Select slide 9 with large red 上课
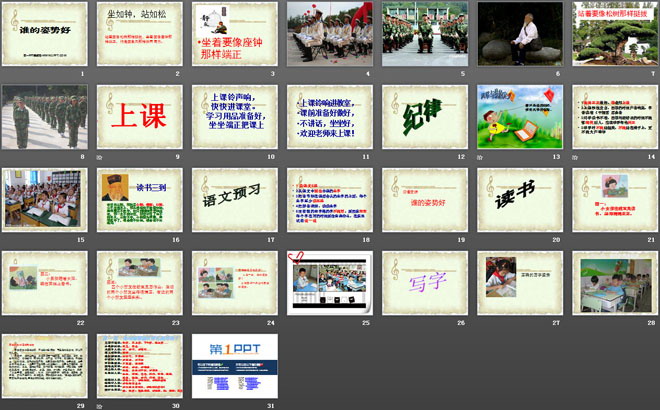This screenshot has width=660, height=410. [140, 117]
